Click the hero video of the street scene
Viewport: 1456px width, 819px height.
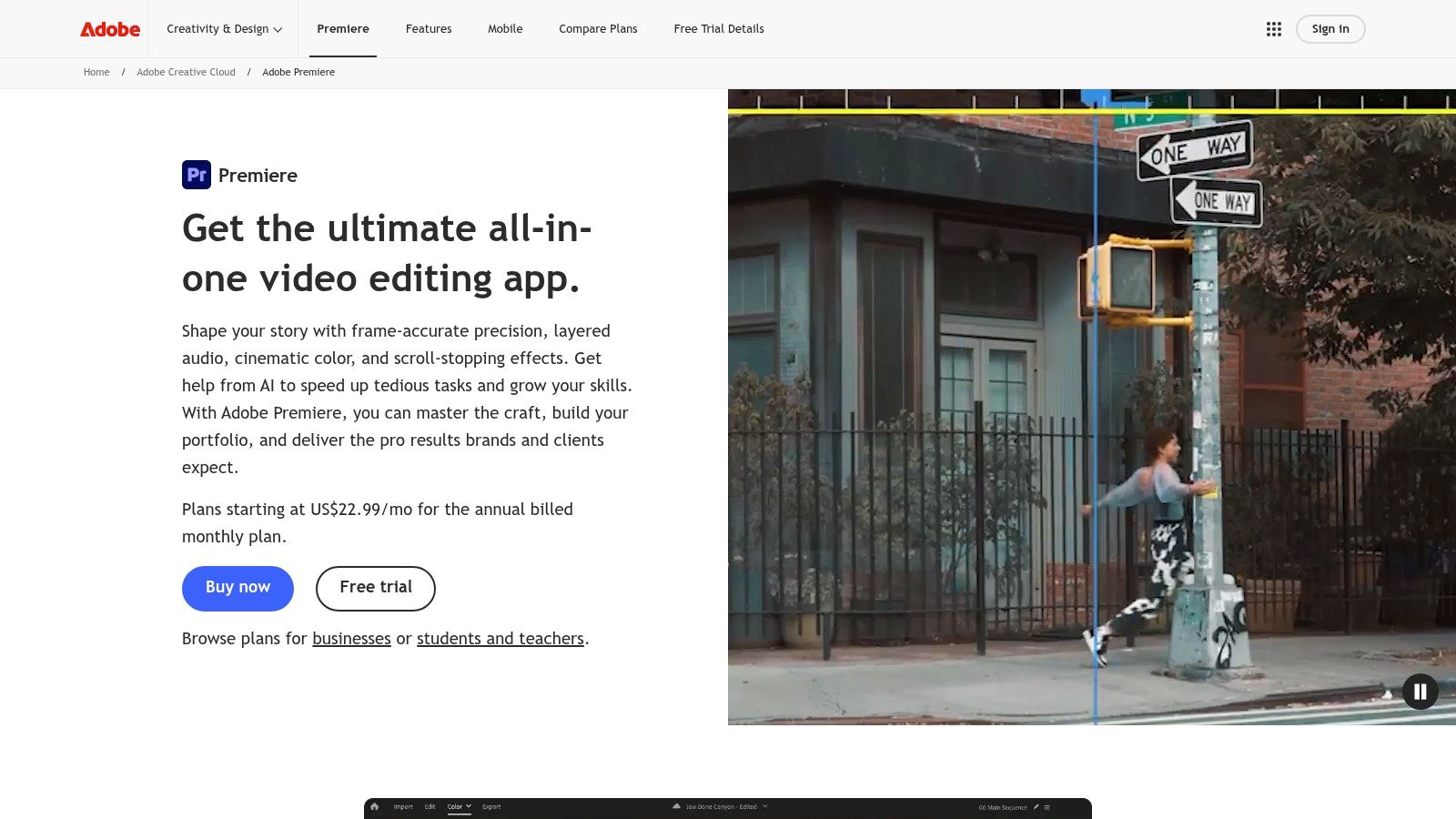[x=1092, y=407]
